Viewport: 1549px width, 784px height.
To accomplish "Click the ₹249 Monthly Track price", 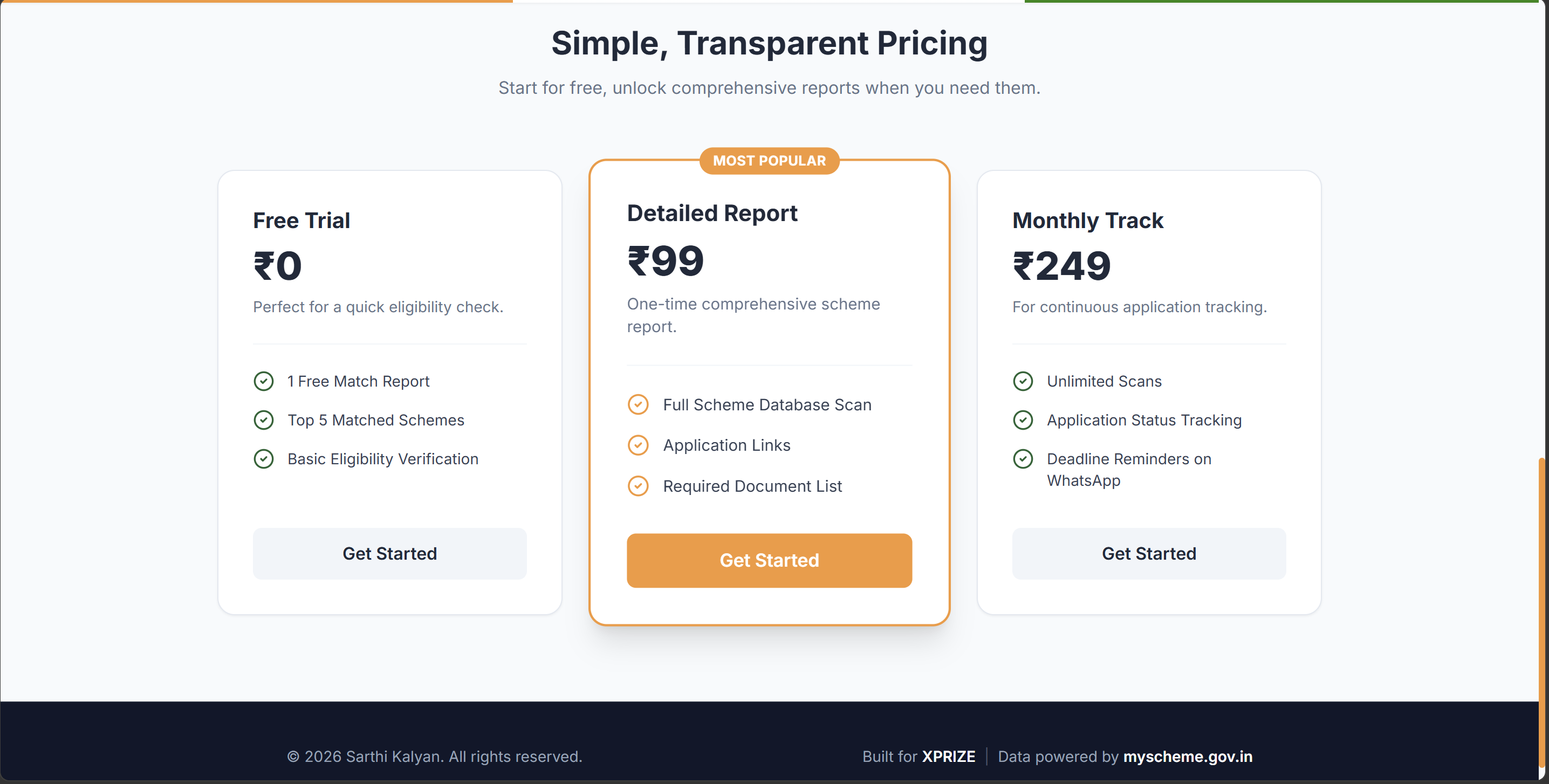I will click(1062, 266).
